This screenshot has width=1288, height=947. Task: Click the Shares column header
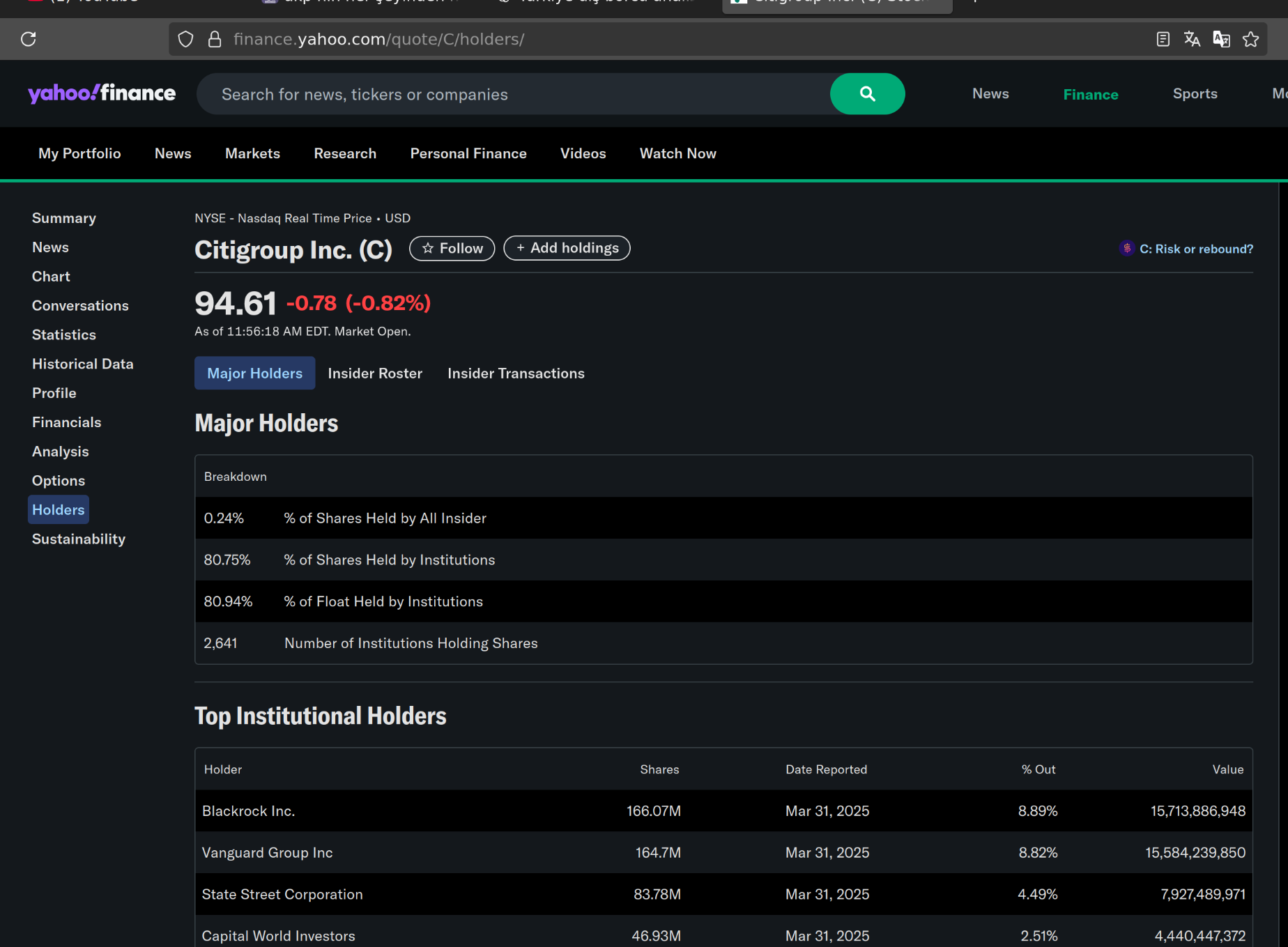pos(659,769)
